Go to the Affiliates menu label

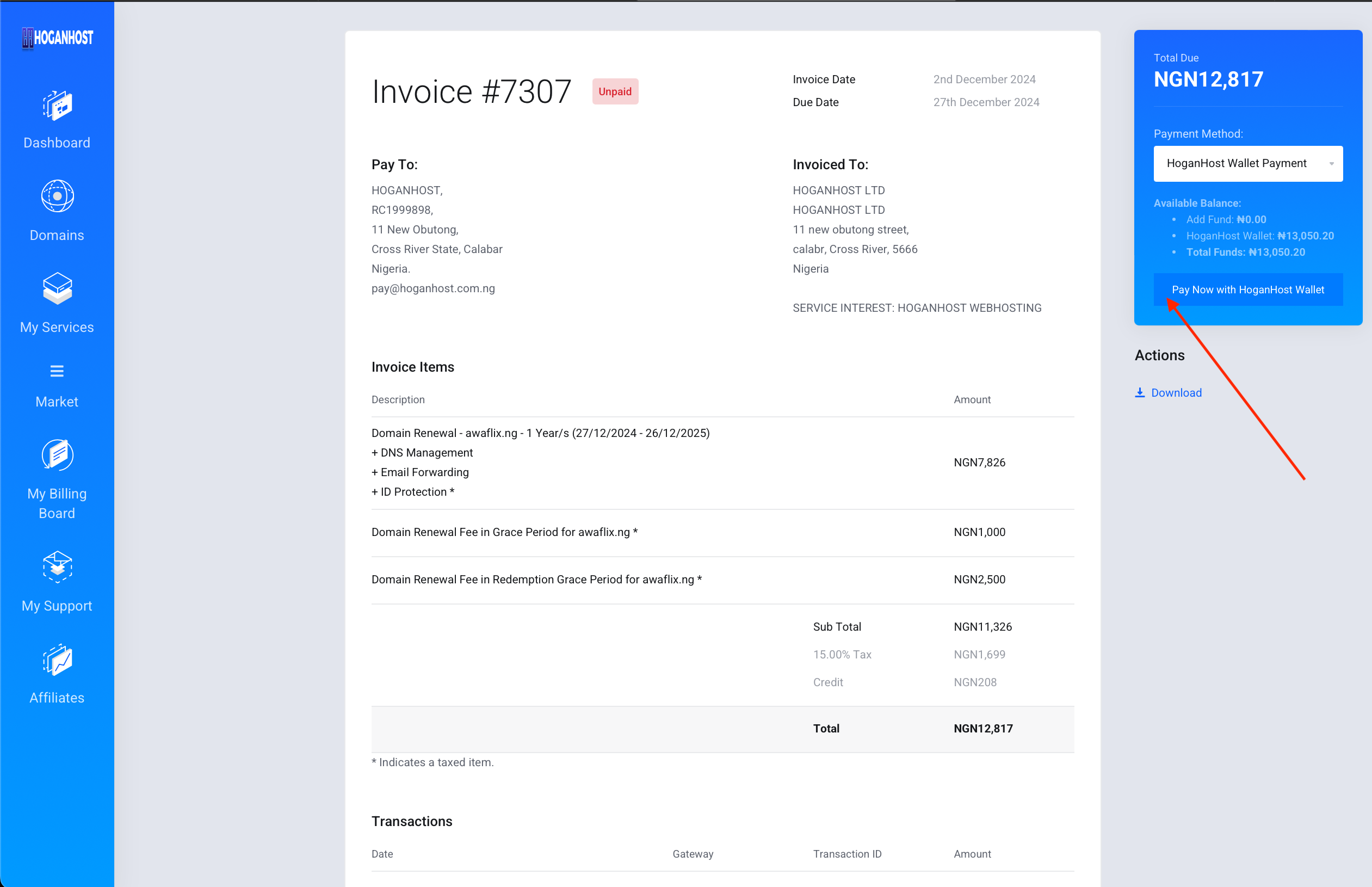[x=57, y=698]
